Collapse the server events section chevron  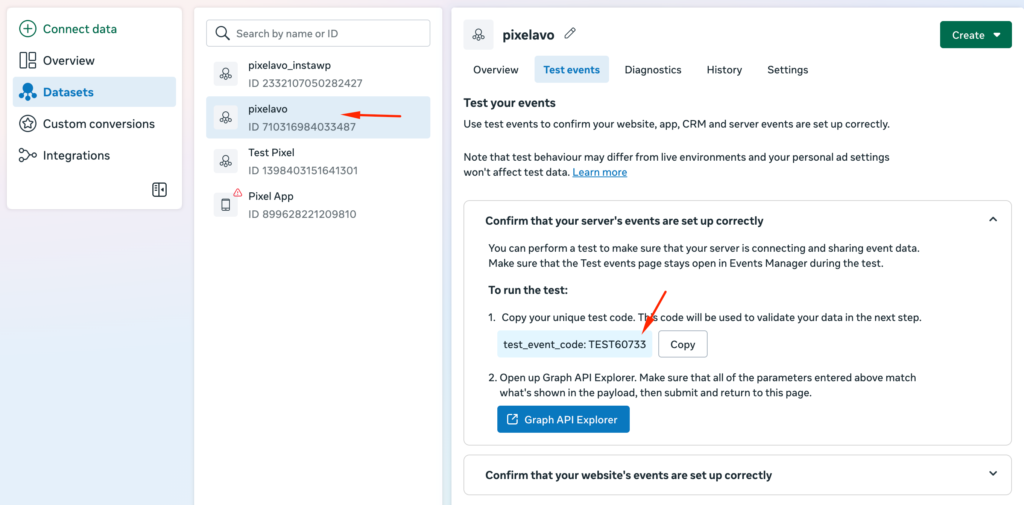pos(992,220)
